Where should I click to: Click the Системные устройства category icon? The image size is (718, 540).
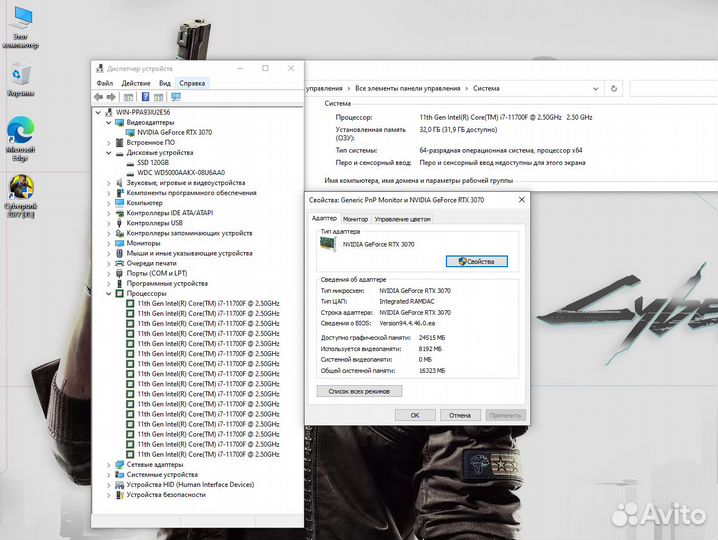coord(120,475)
